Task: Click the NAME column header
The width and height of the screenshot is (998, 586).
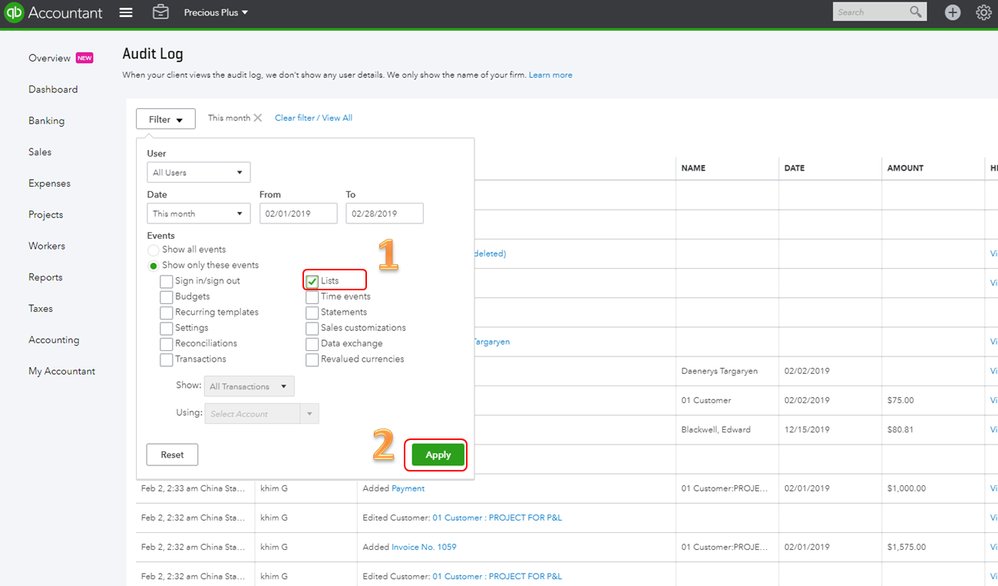Action: coord(693,169)
